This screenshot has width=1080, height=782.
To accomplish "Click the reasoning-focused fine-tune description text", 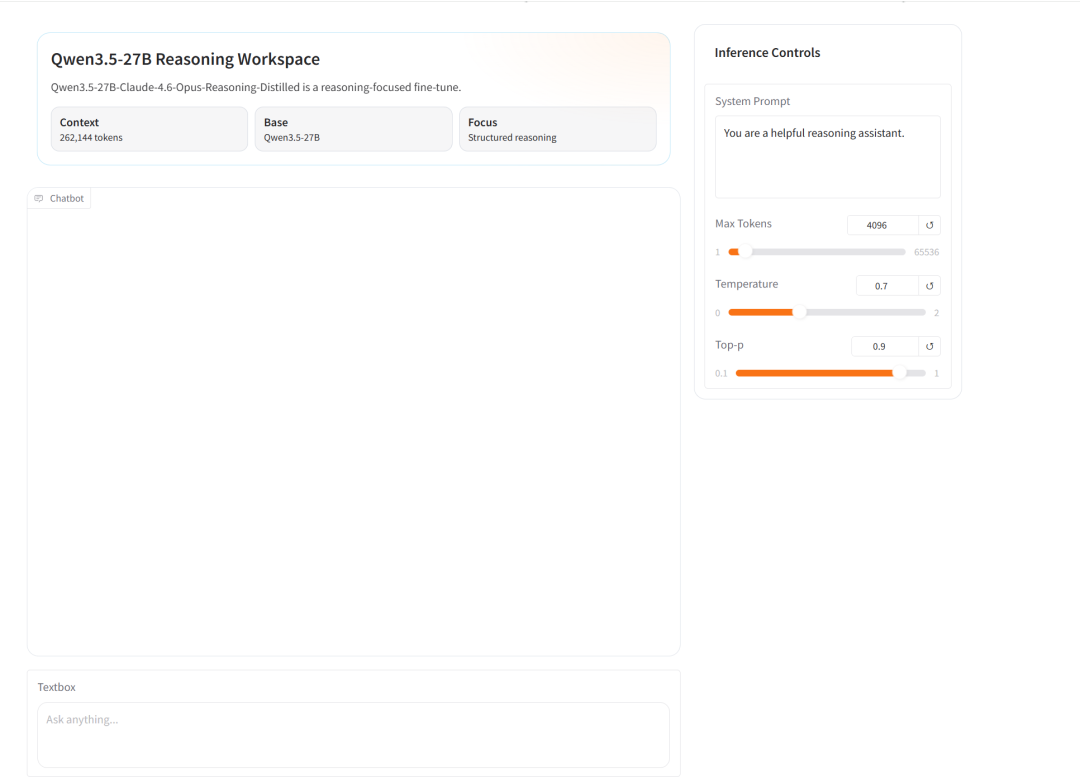I will 256,88.
